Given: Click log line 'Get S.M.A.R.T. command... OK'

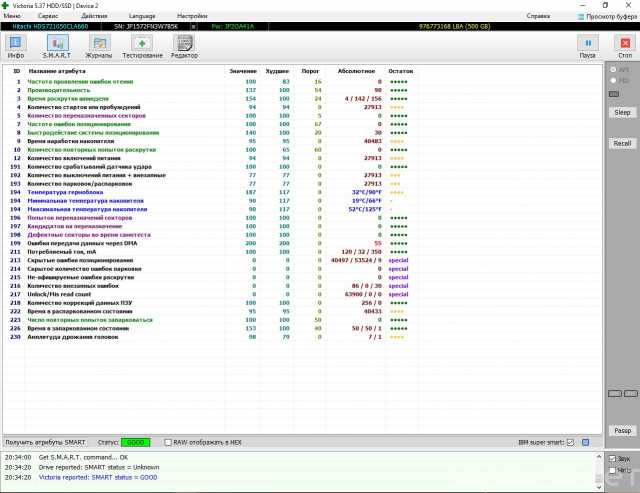Looking at the screenshot, I should click(83, 457).
